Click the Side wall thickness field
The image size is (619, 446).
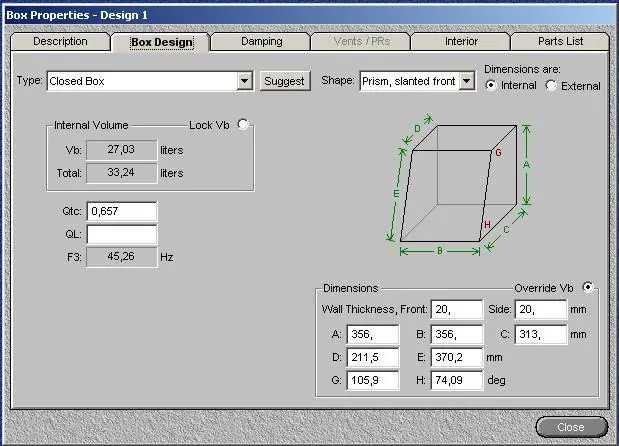tap(540, 309)
